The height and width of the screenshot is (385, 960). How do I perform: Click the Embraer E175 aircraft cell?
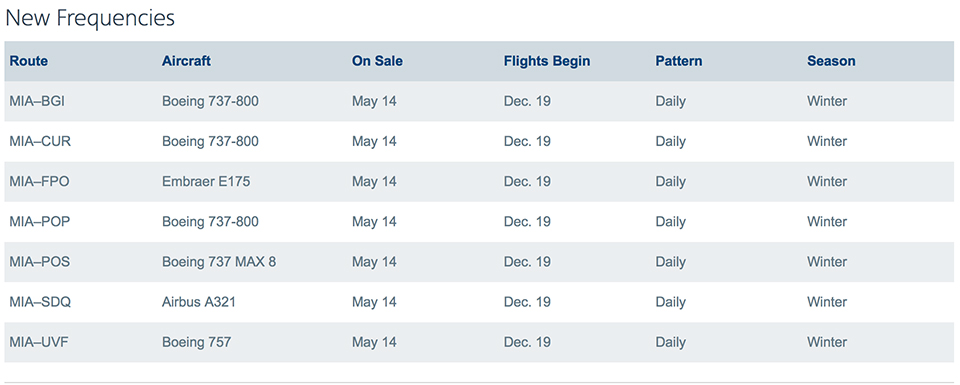pyautogui.click(x=206, y=182)
